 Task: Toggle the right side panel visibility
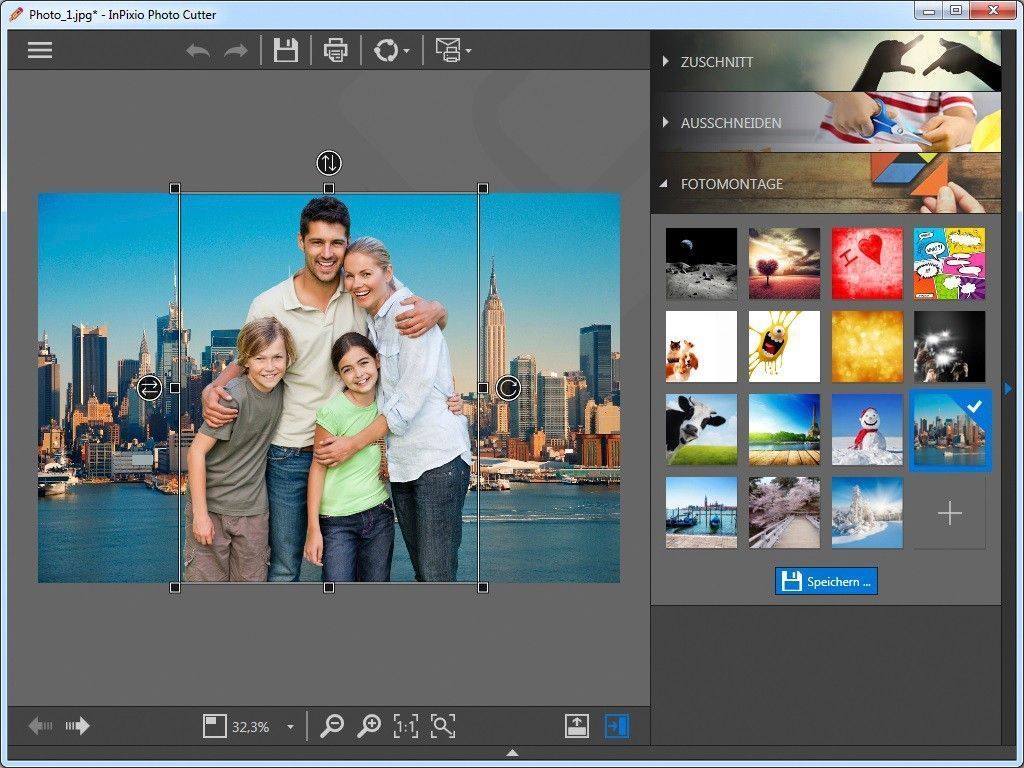[x=617, y=727]
